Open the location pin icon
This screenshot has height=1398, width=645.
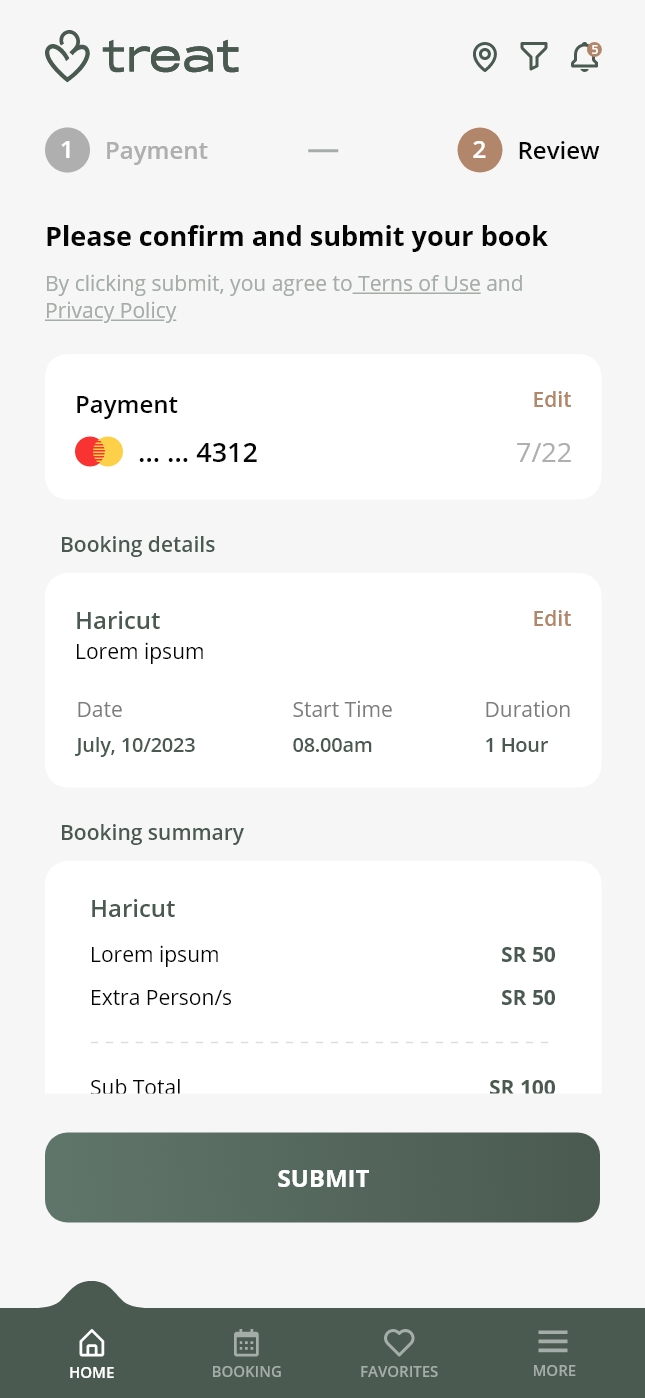click(485, 57)
